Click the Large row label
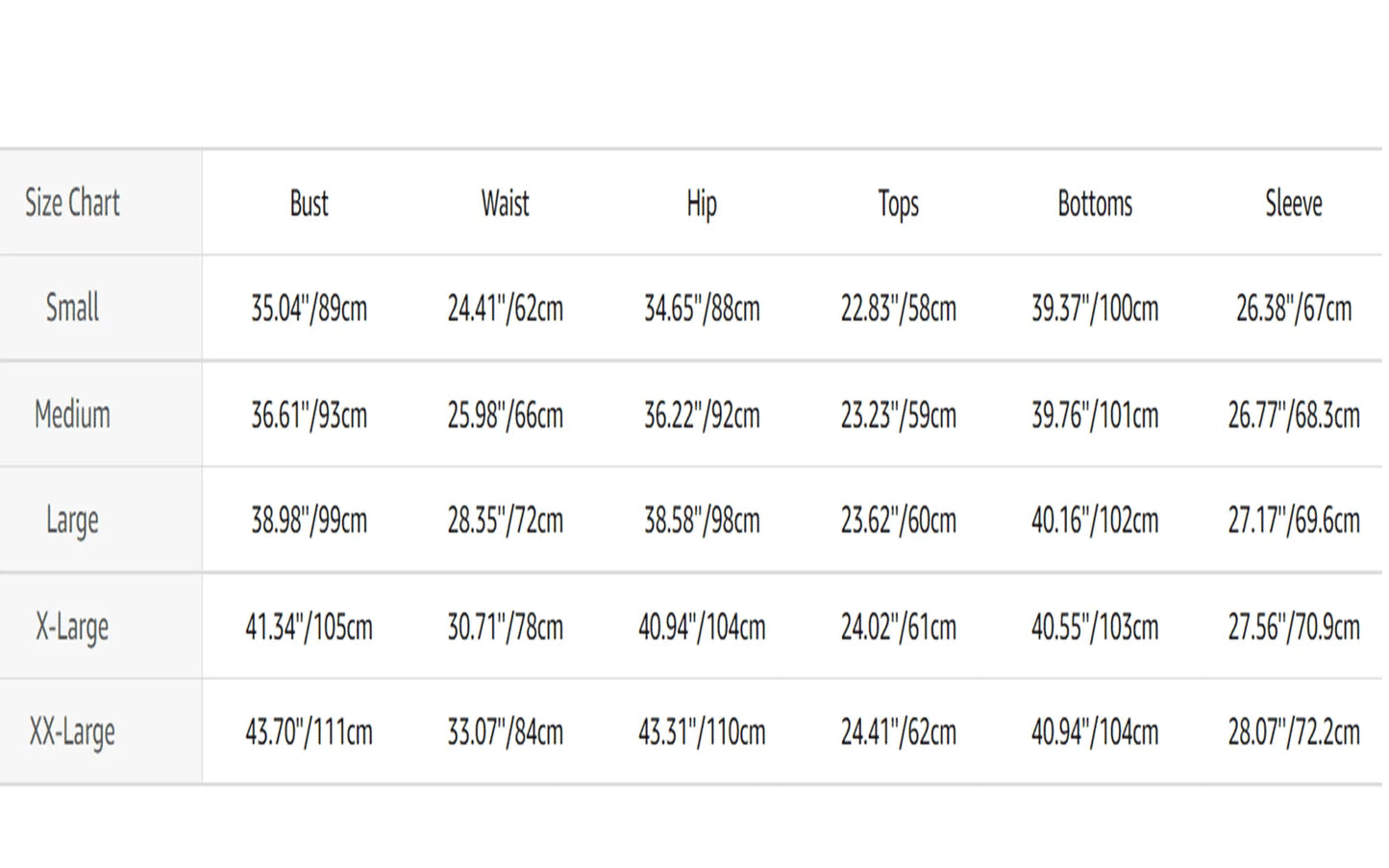Image resolution: width=1389 pixels, height=868 pixels. pyautogui.click(x=72, y=520)
